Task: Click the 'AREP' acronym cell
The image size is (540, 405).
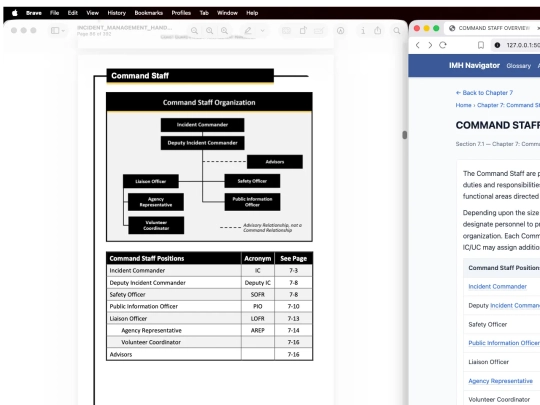Action: click(x=258, y=330)
